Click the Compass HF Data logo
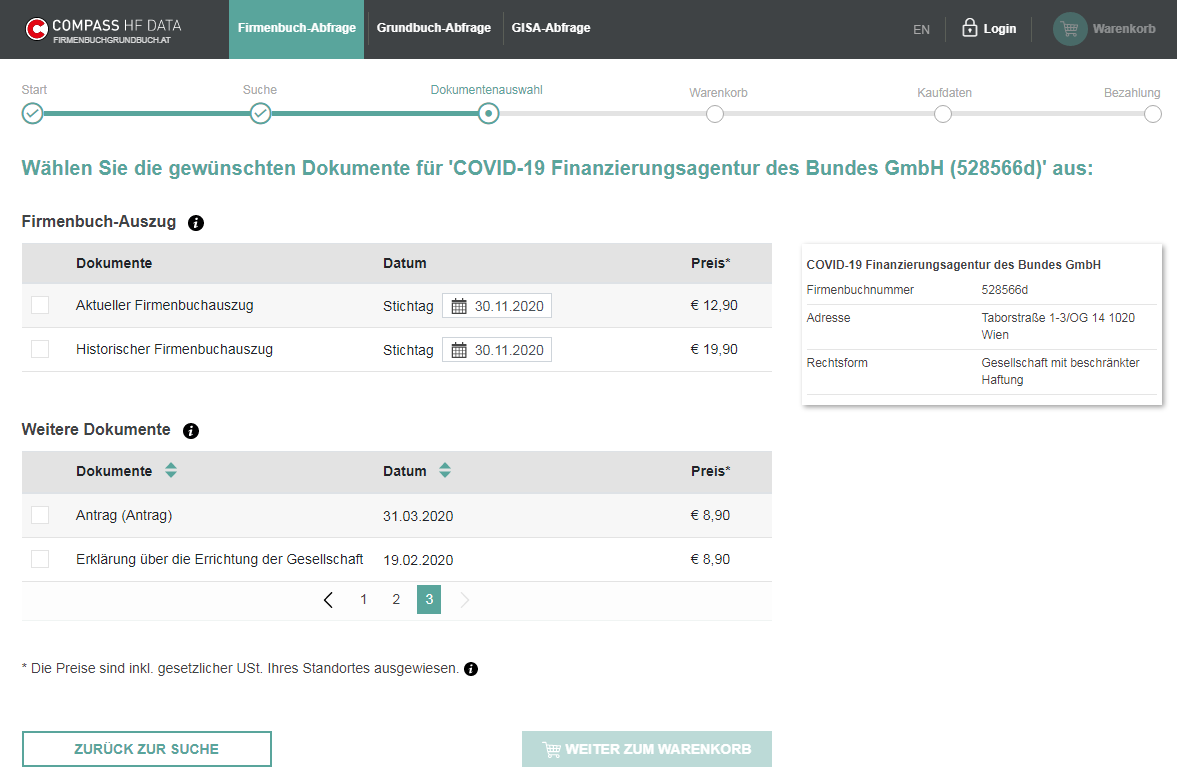This screenshot has width=1177, height=780. coord(103,29)
